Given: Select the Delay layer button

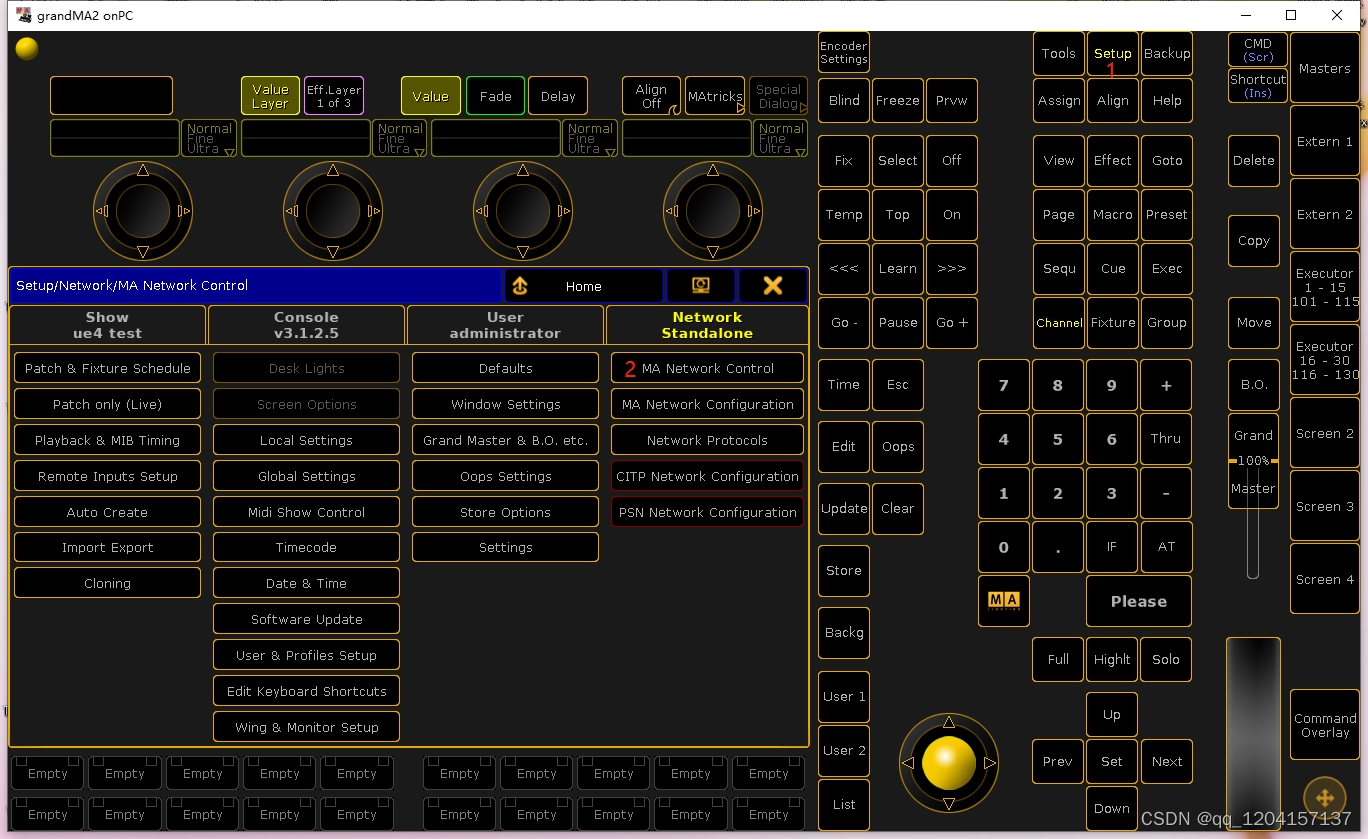Looking at the screenshot, I should tap(558, 96).
